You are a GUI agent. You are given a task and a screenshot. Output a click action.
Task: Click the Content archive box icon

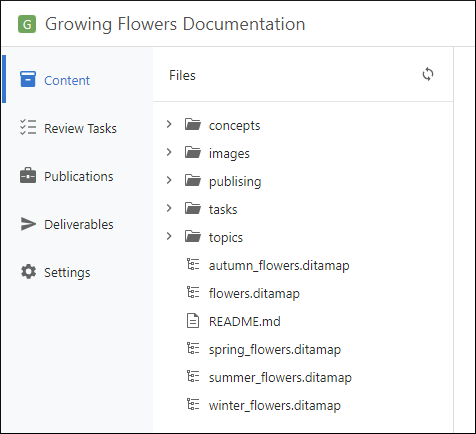pos(28,79)
